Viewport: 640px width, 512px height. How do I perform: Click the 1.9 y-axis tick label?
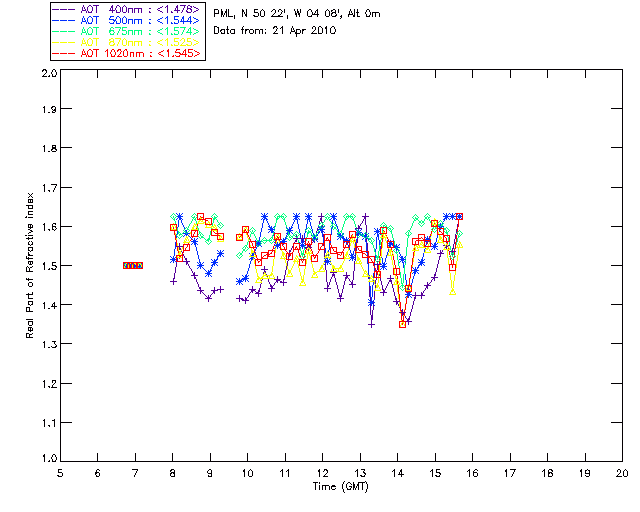coord(49,109)
